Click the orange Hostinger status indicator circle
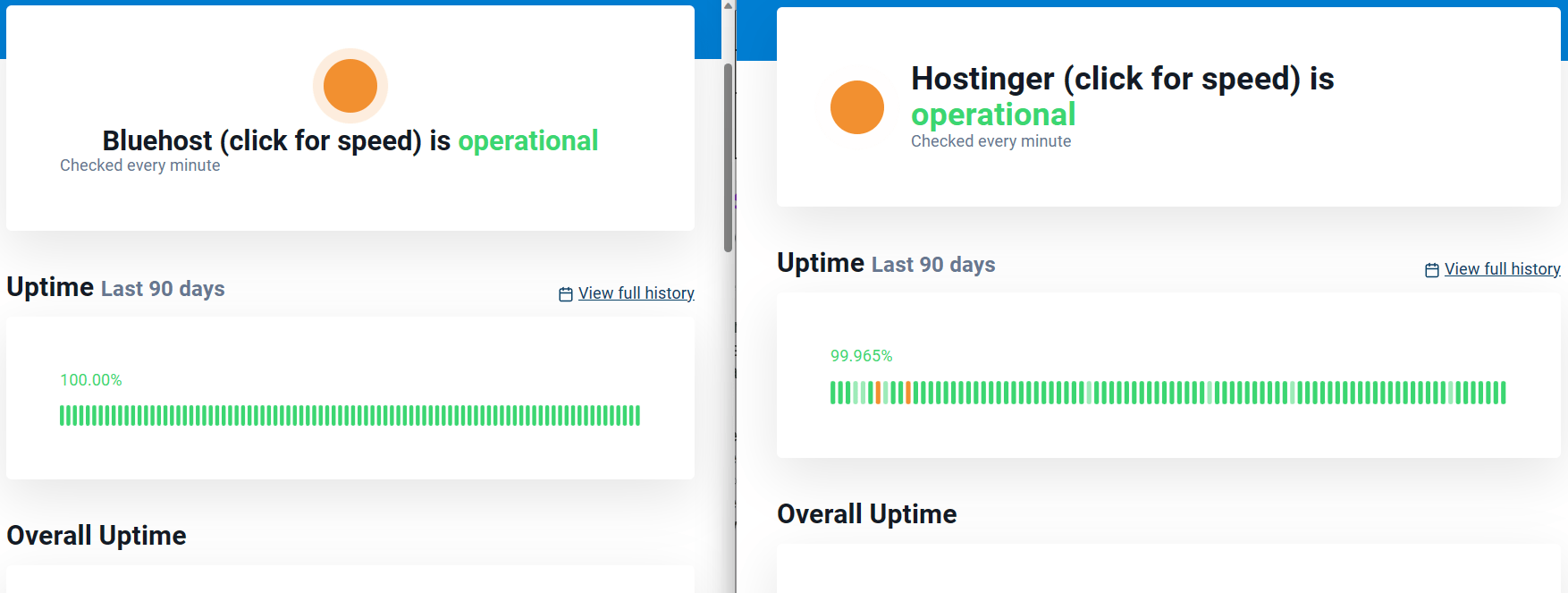 (857, 107)
